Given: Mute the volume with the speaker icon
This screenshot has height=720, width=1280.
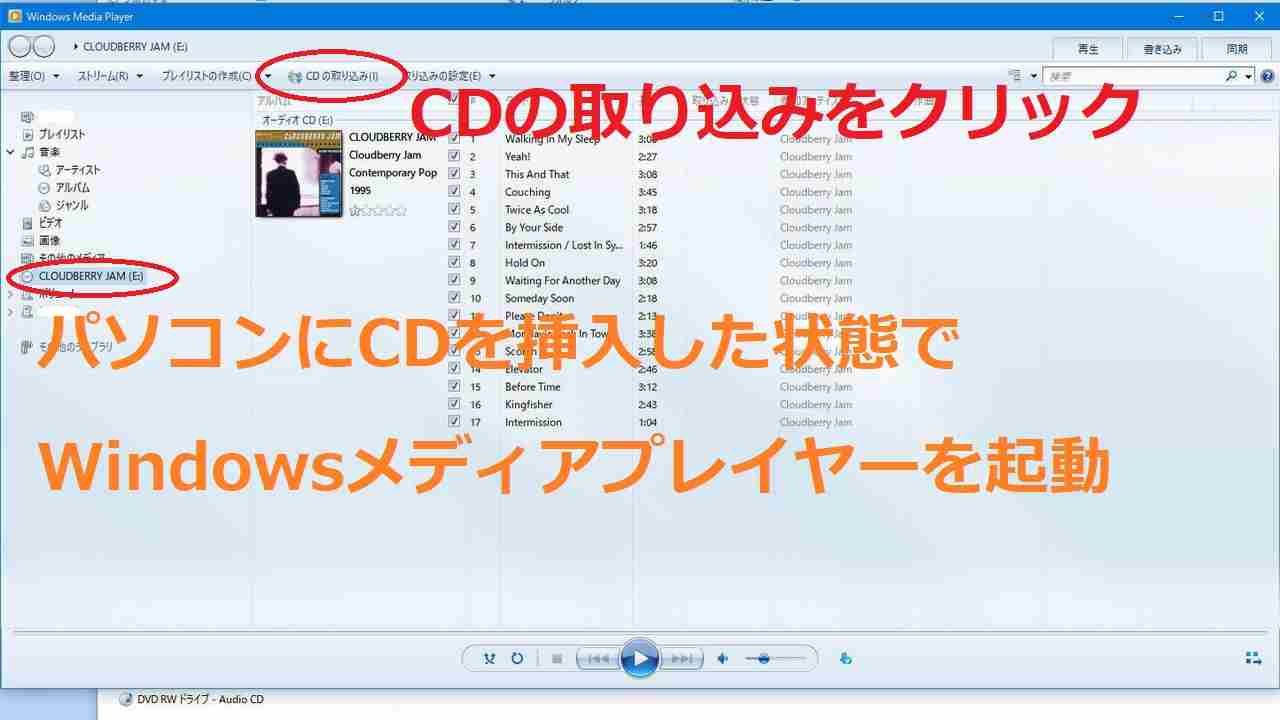Looking at the screenshot, I should pyautogui.click(x=724, y=659).
